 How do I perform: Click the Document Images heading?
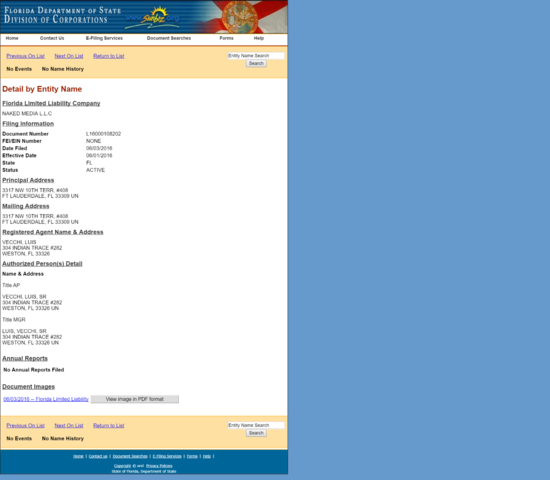coord(28,387)
